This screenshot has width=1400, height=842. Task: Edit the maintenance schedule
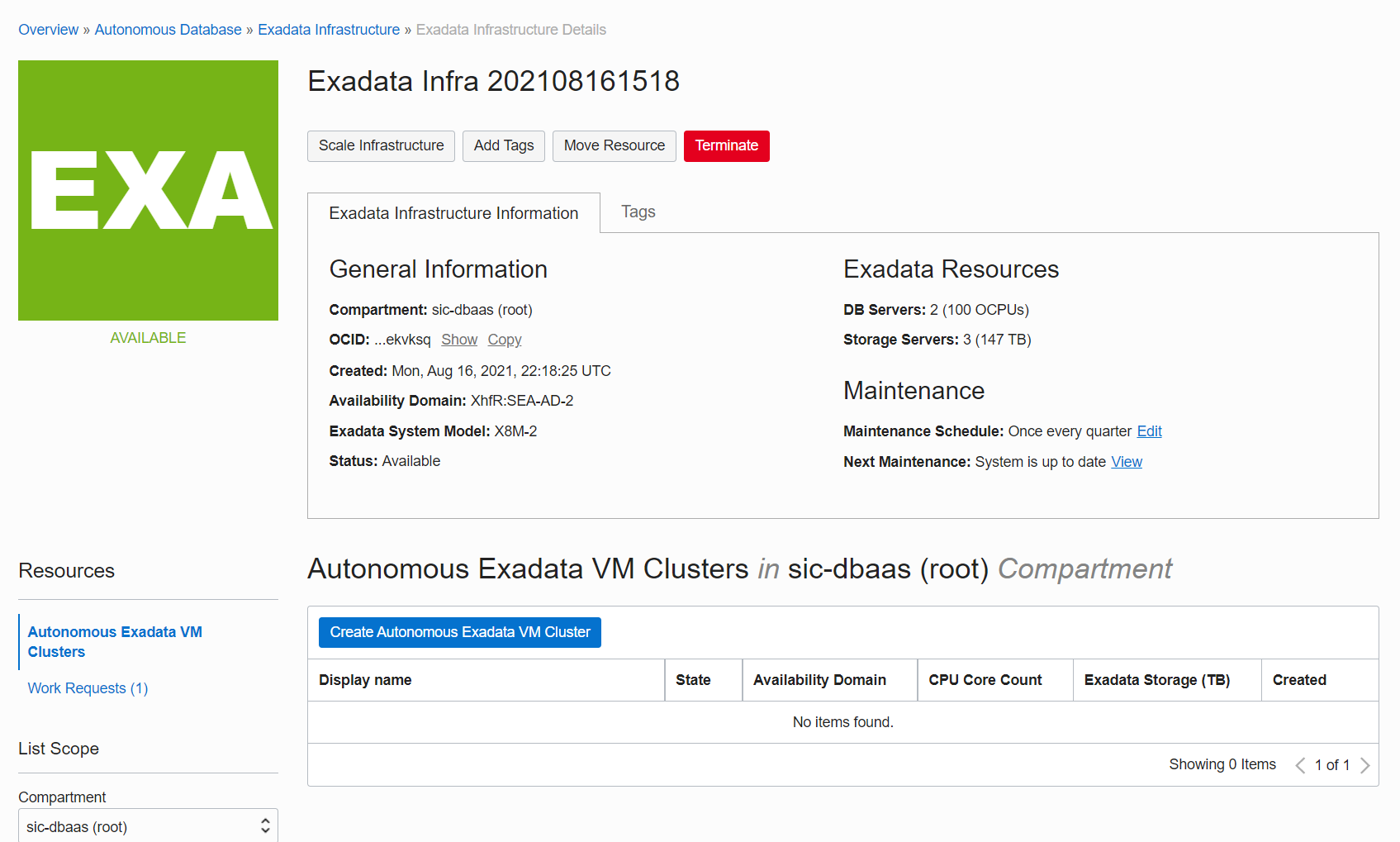(x=1150, y=431)
